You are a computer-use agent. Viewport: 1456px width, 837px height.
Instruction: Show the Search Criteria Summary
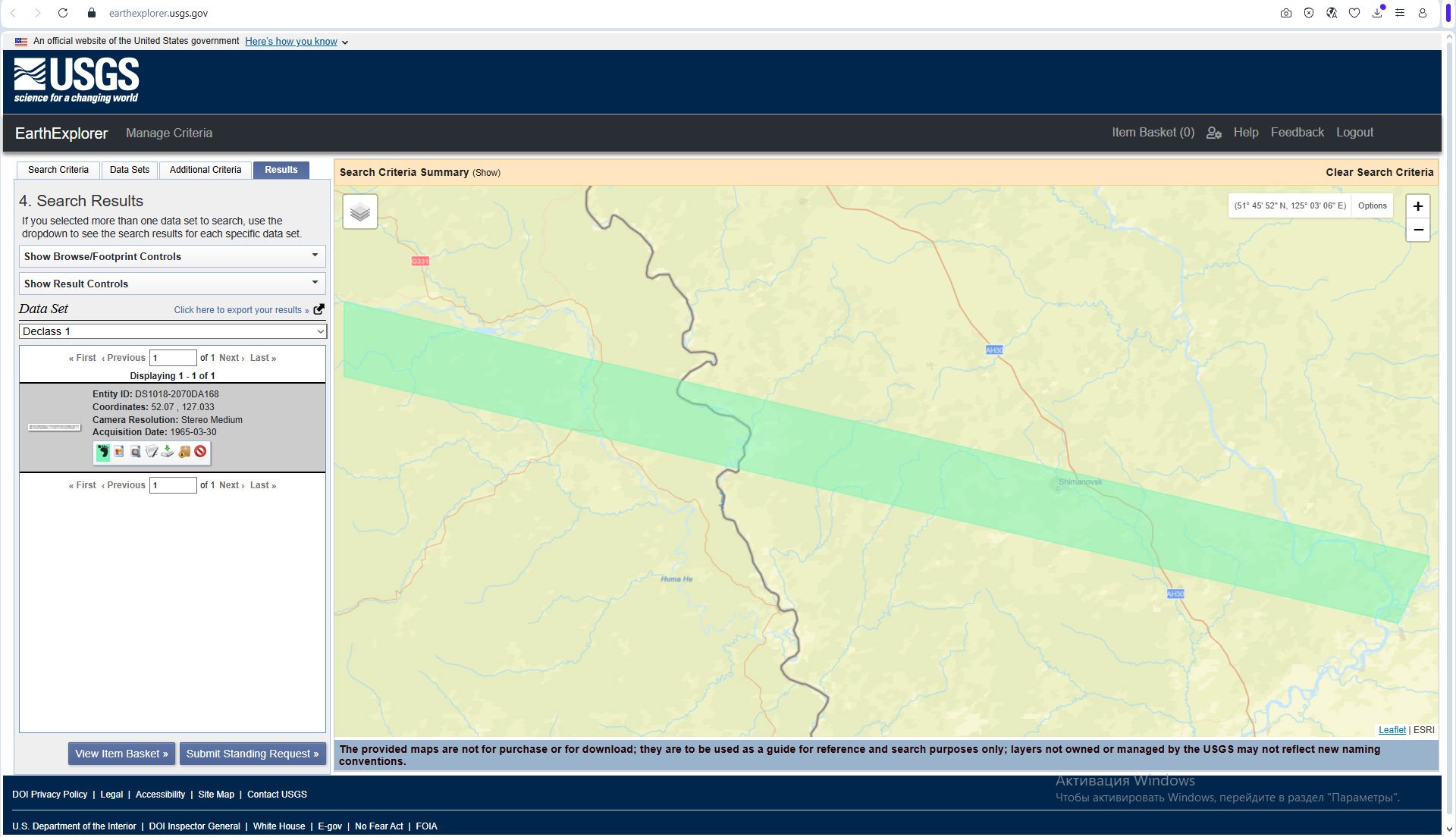488,173
